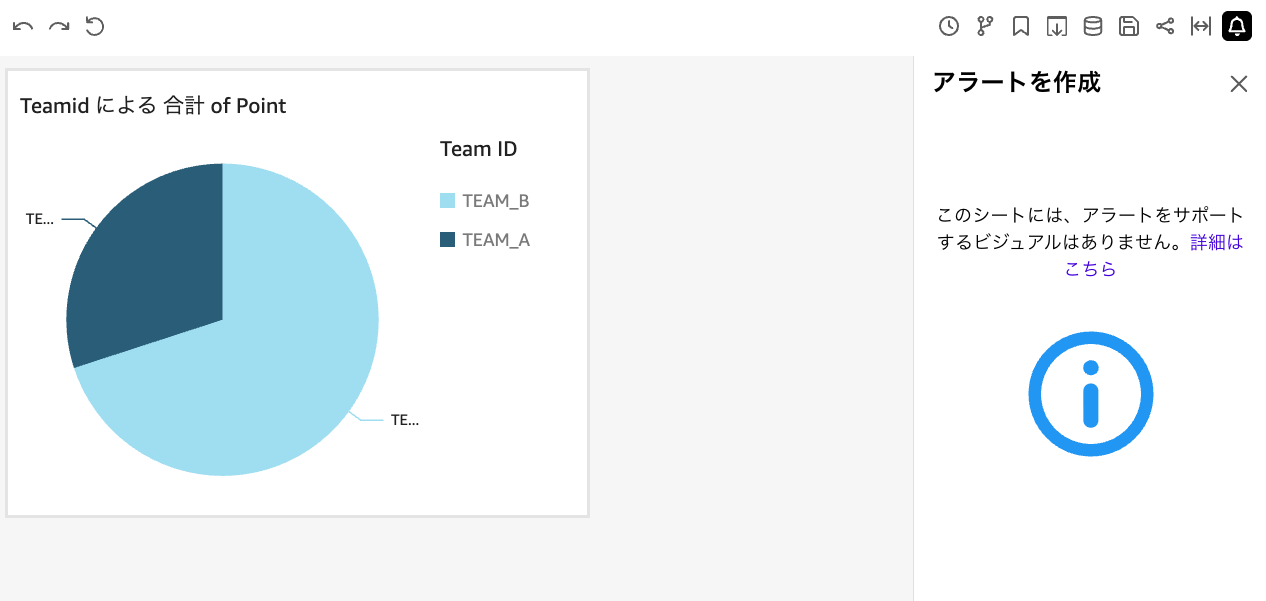This screenshot has height=601, width=1266.
Task: Open the database cylinder icon
Action: point(1093,27)
